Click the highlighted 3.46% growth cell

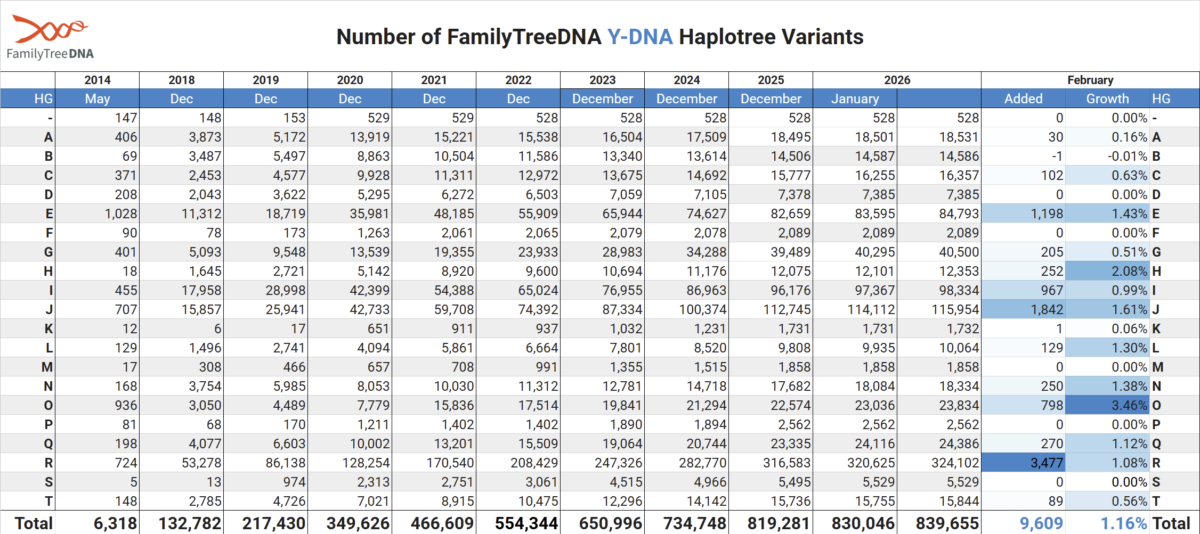point(1108,405)
